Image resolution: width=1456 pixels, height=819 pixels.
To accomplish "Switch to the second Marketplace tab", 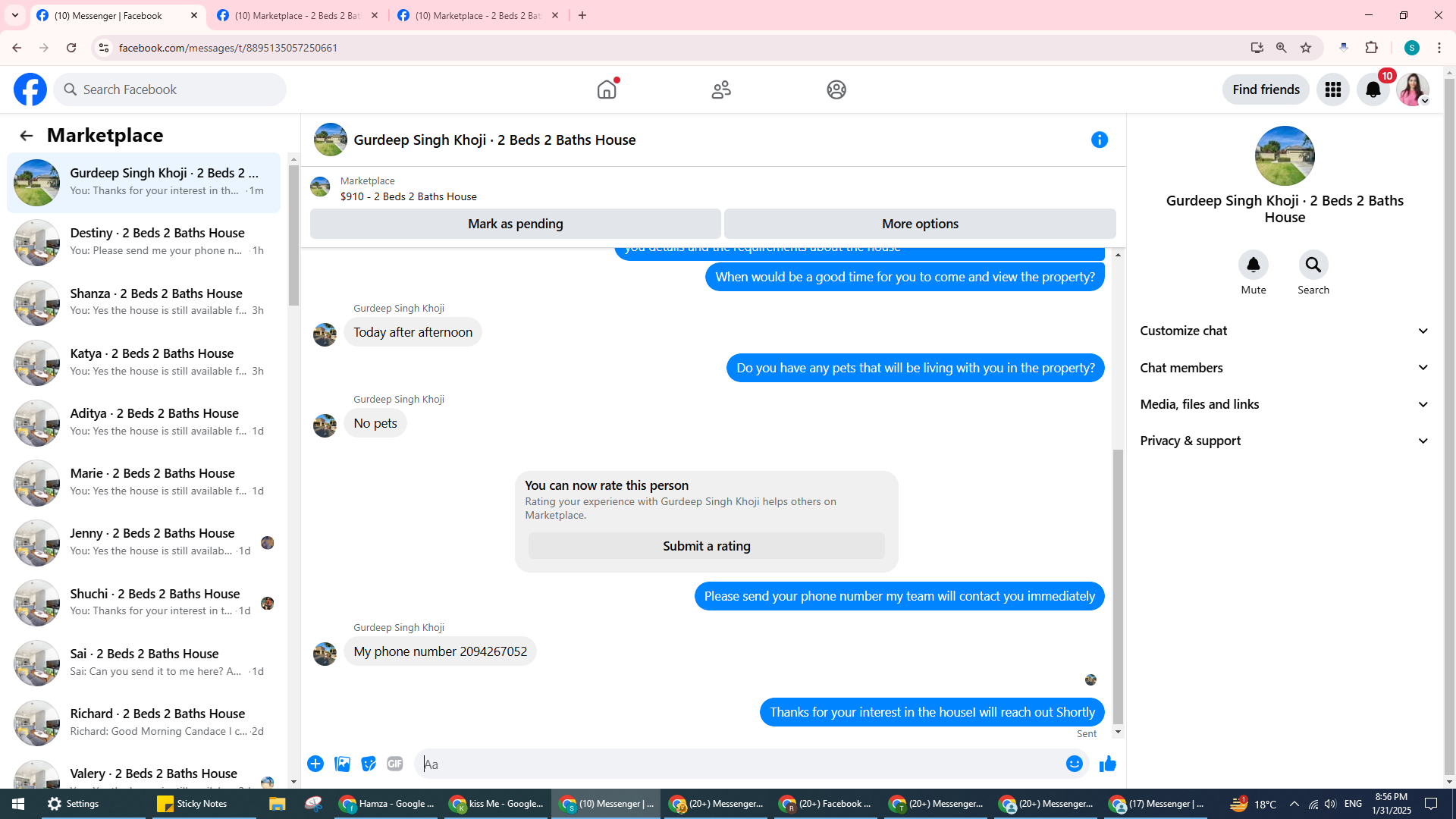I will [298, 15].
